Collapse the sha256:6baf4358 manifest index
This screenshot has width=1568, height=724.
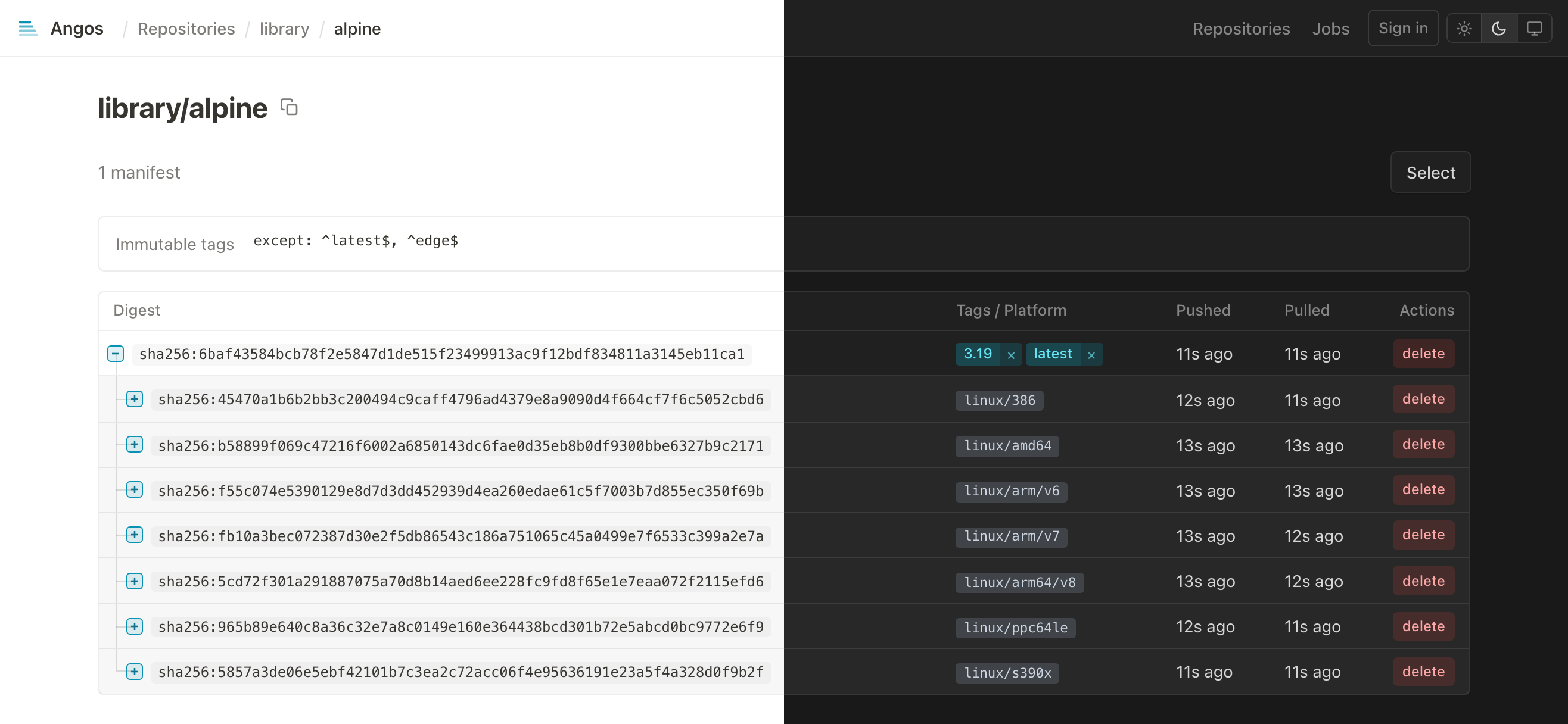(116, 354)
